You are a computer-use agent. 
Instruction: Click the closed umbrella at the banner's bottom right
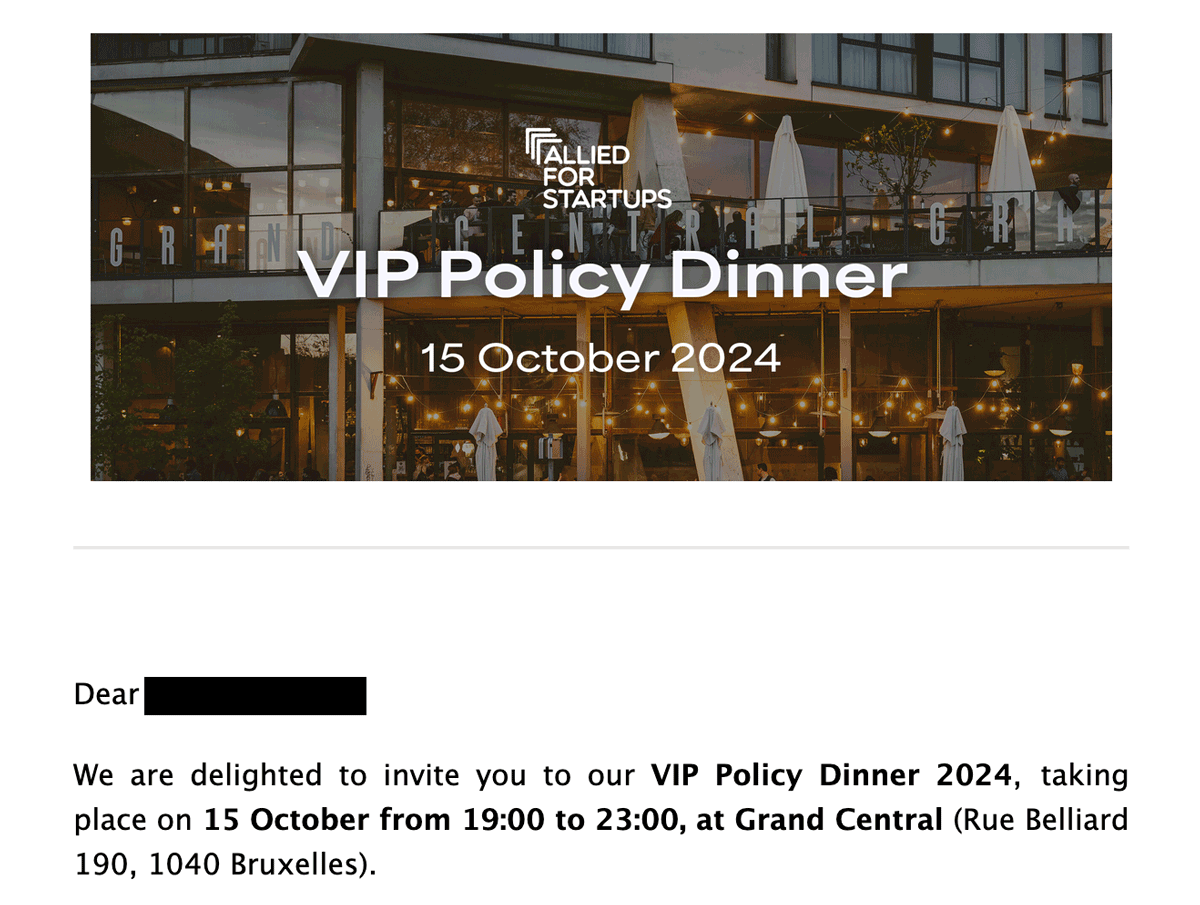point(952,442)
